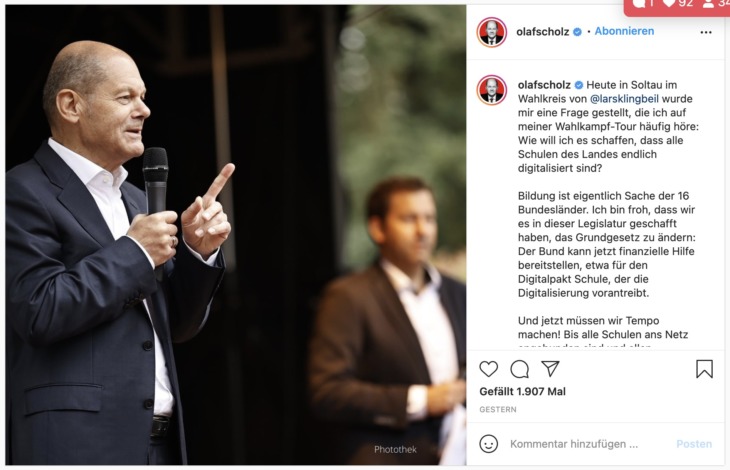Like the post with the heart icon
This screenshot has width=730, height=470.
(x=488, y=369)
